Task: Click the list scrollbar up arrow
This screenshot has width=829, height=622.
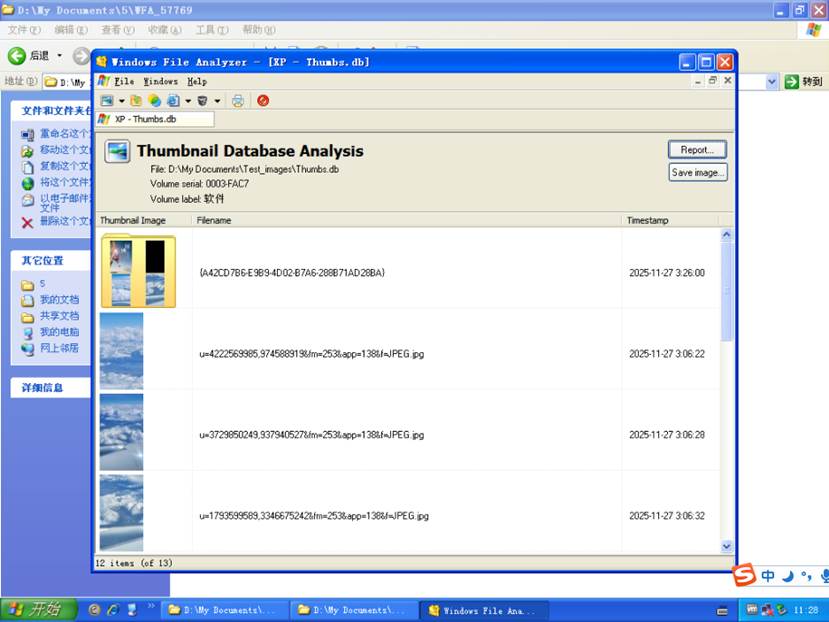Action: point(726,234)
